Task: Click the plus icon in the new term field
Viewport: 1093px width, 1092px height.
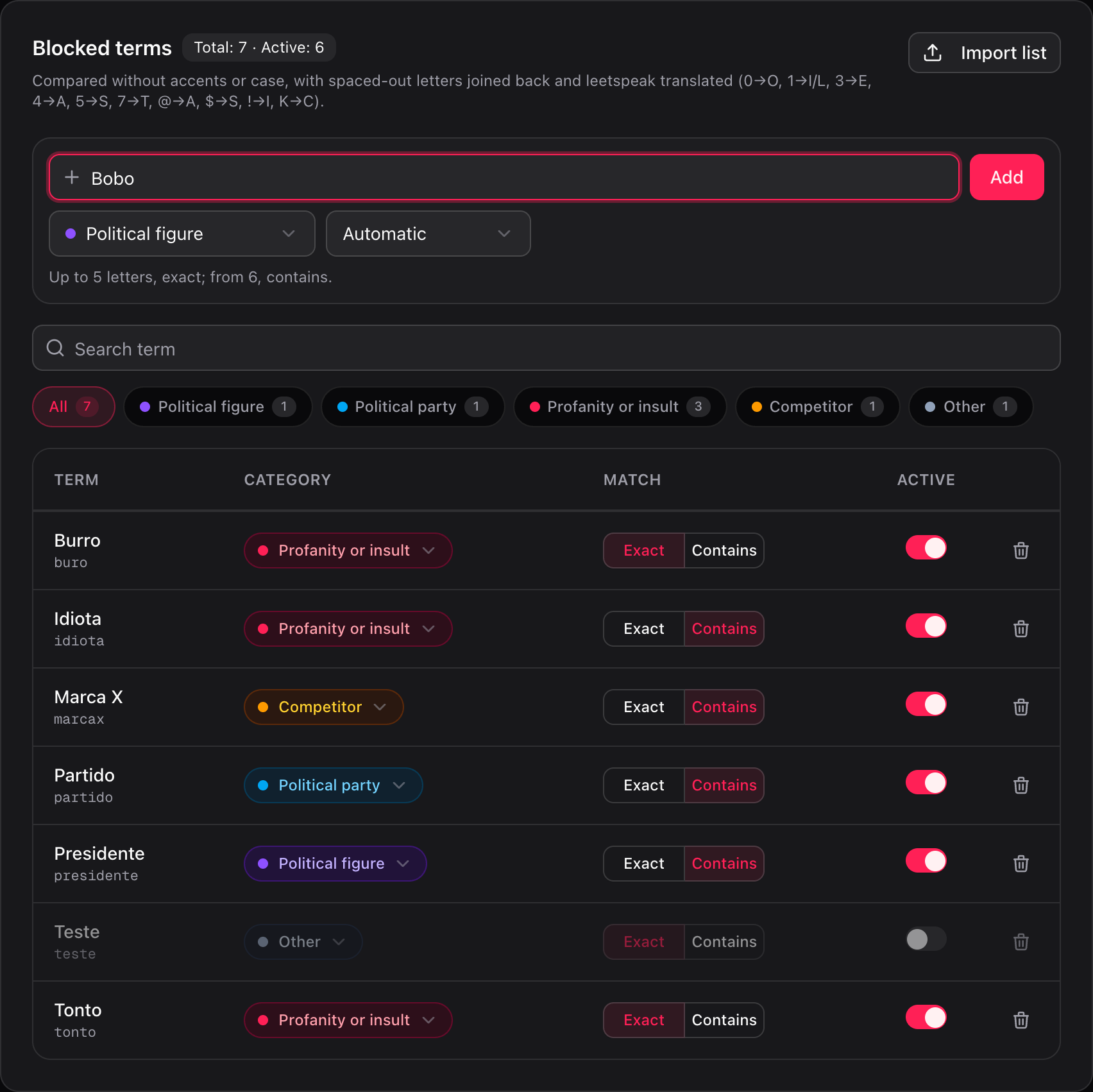Action: [x=72, y=177]
